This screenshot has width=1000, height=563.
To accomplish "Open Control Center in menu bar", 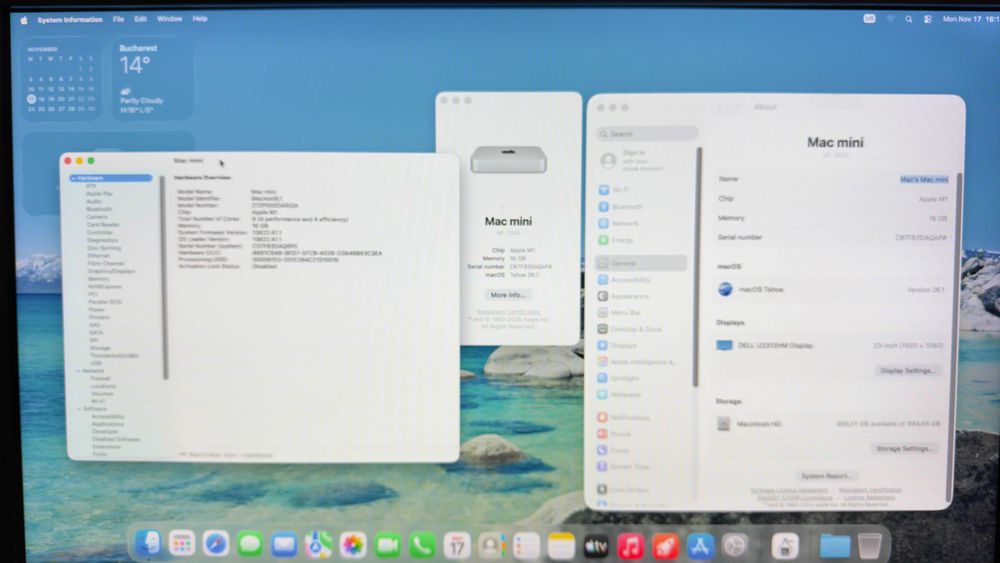I will tap(928, 19).
